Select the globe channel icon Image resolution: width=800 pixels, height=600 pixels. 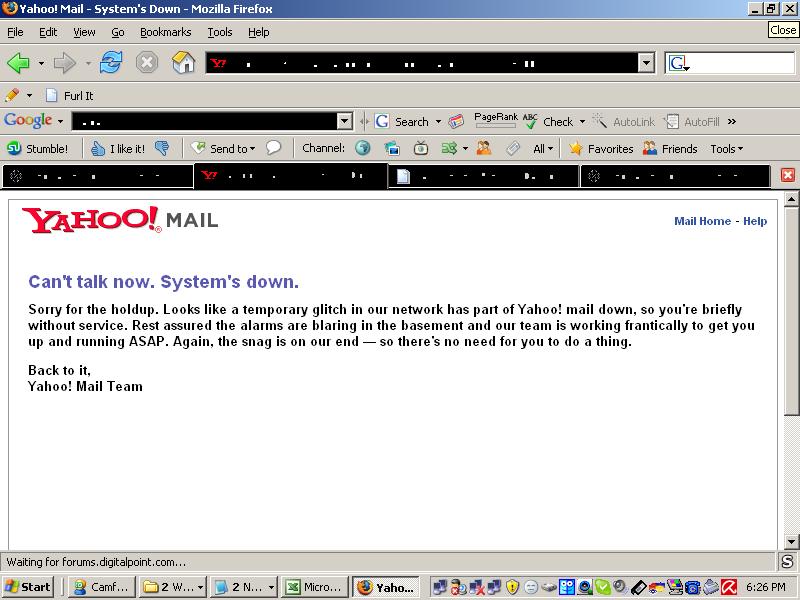coord(363,148)
